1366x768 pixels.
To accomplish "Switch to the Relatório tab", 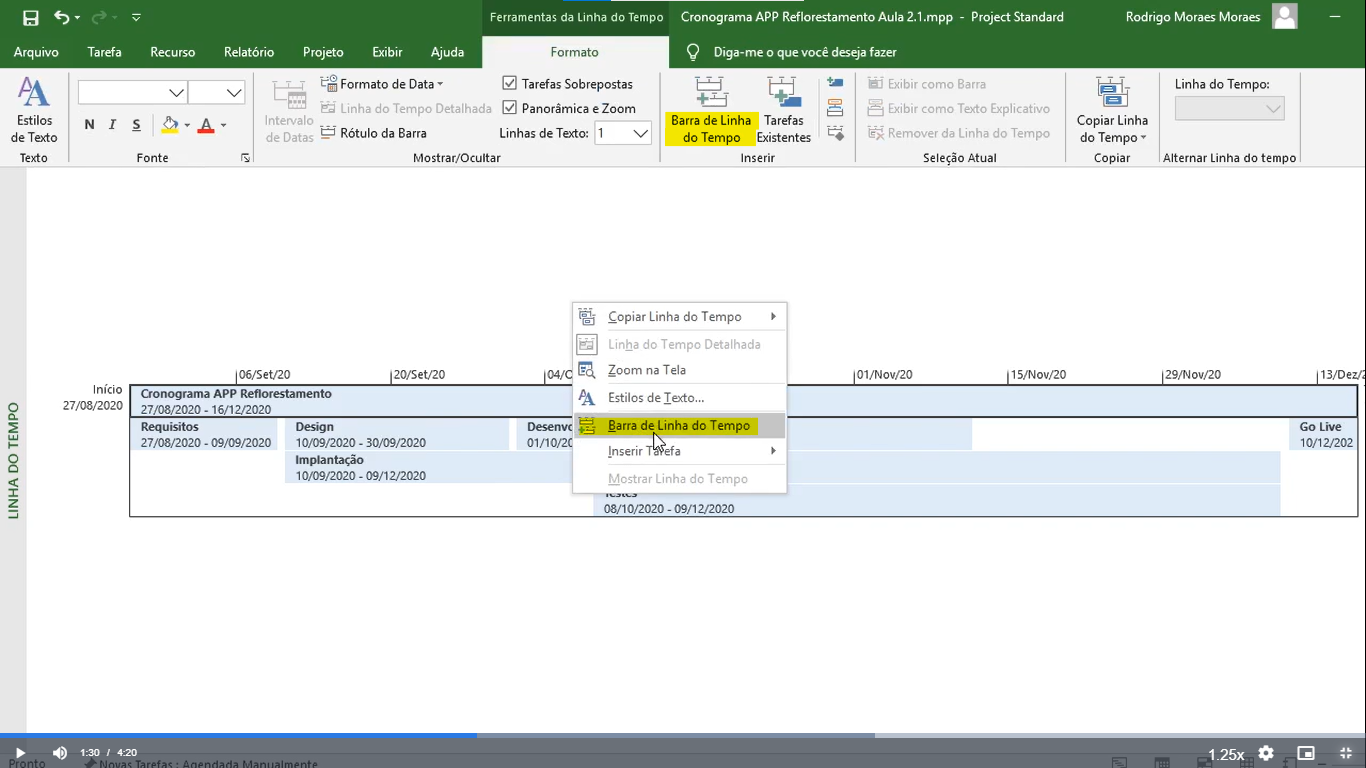I will [249, 52].
